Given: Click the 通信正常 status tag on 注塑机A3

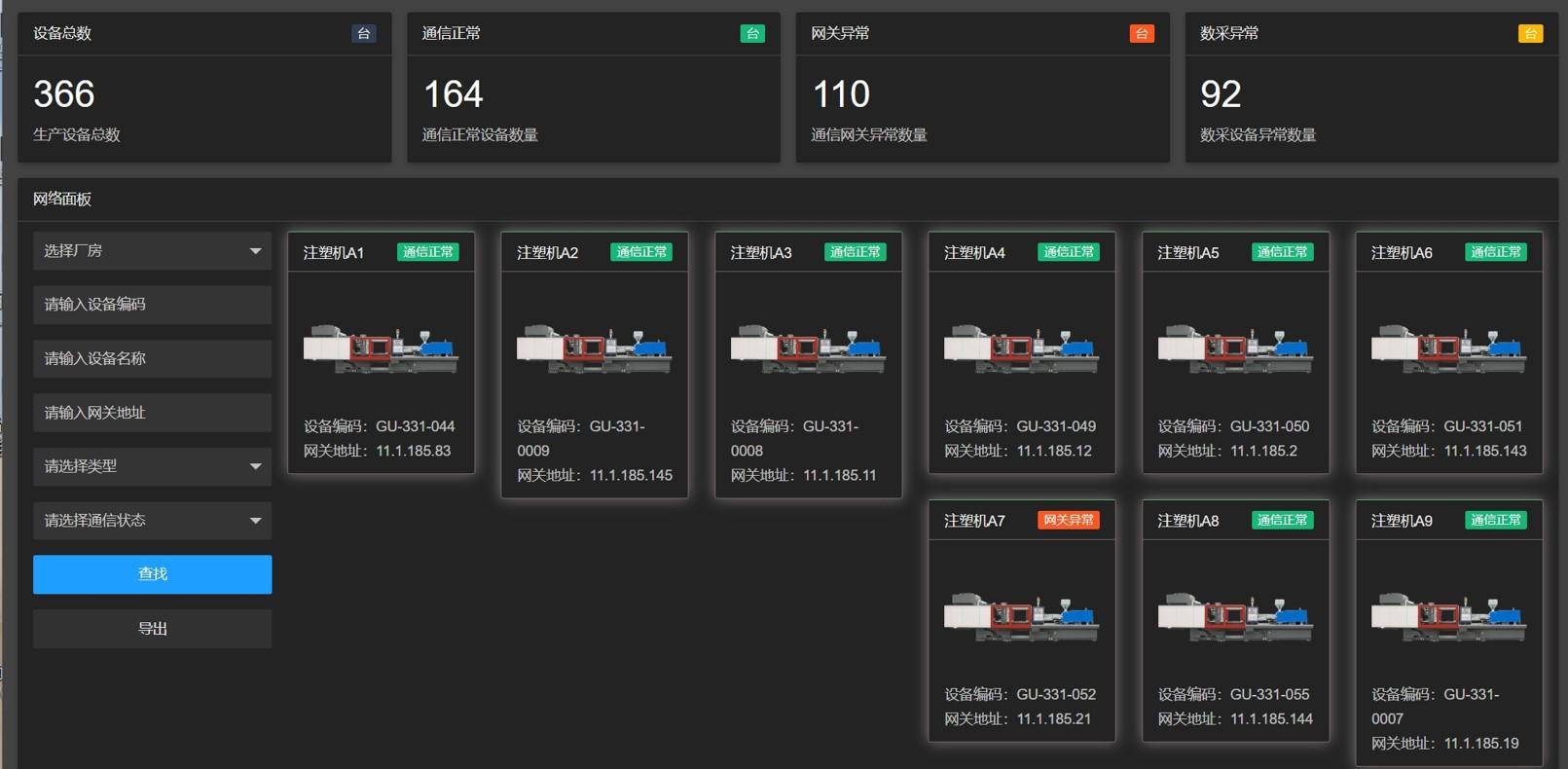Looking at the screenshot, I should 855,252.
